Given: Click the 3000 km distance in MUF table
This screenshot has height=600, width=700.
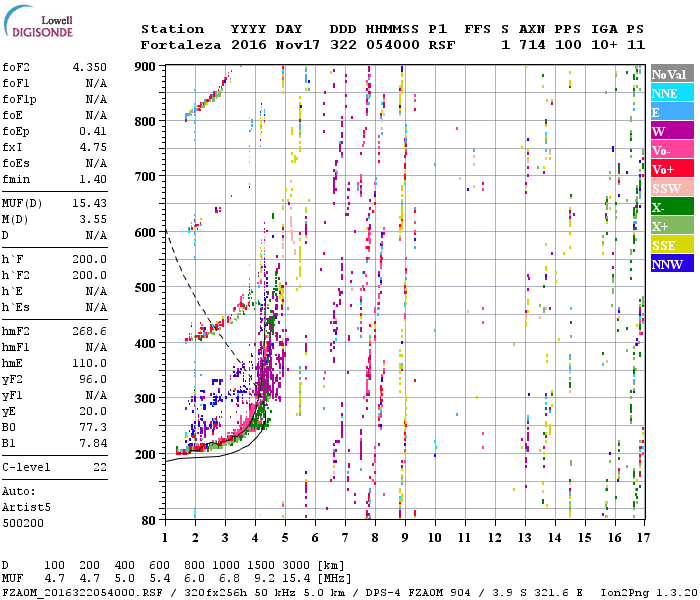Looking at the screenshot, I should [296, 566].
